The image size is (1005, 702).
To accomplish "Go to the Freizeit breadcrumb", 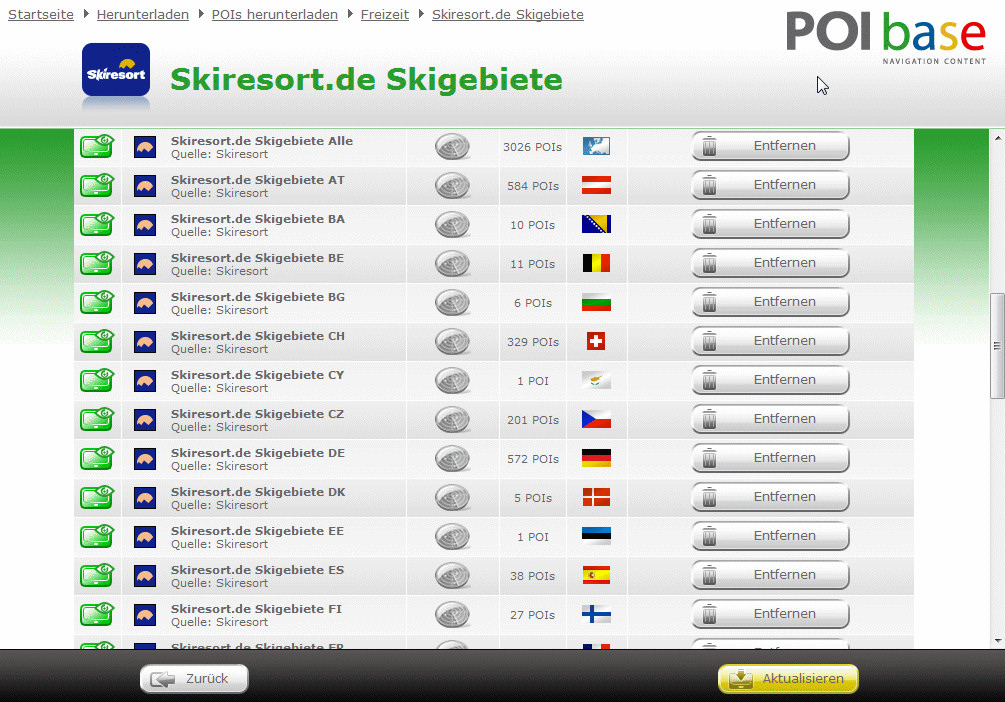I will pyautogui.click(x=385, y=15).
